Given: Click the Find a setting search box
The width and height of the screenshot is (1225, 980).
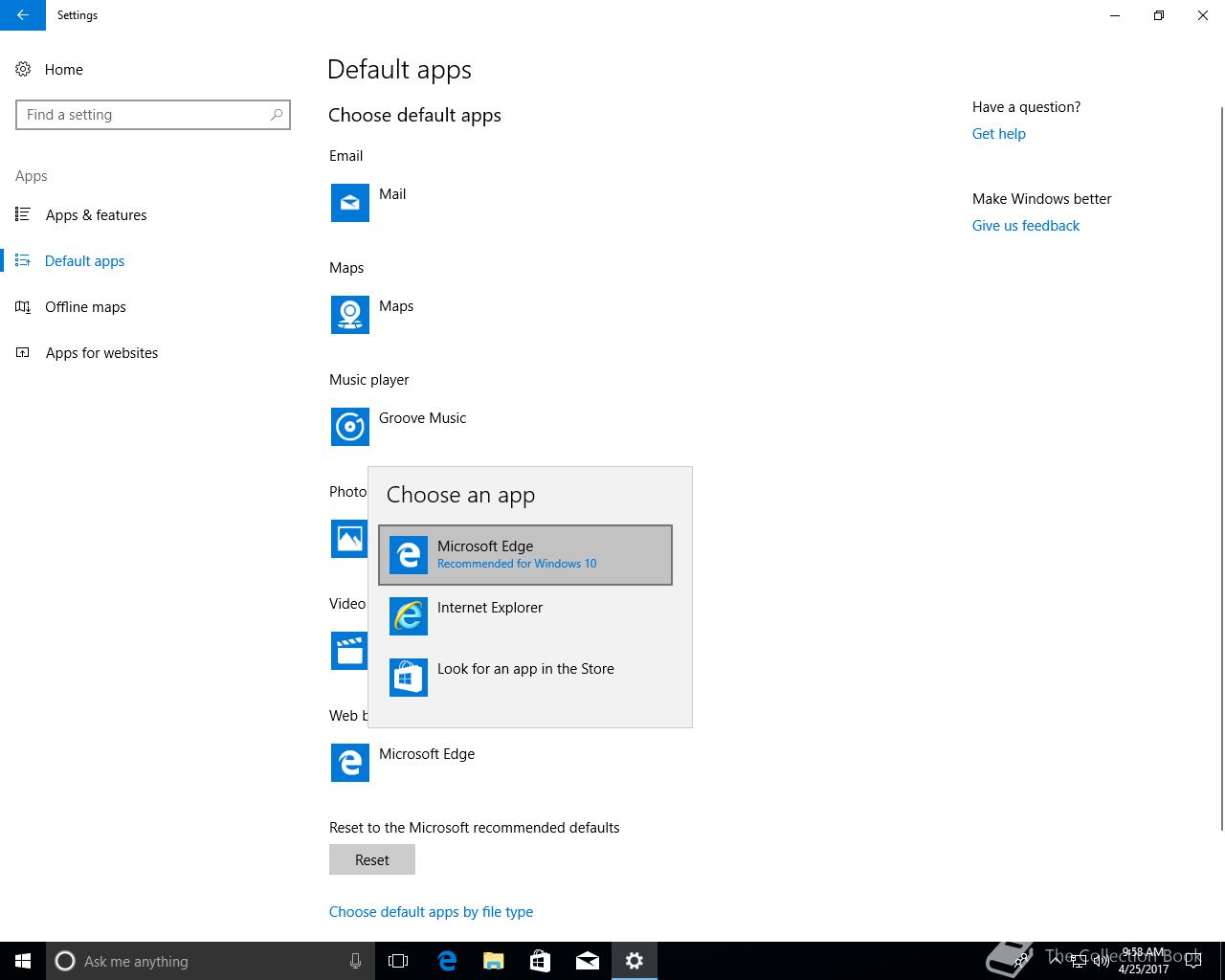Looking at the screenshot, I should (x=144, y=115).
